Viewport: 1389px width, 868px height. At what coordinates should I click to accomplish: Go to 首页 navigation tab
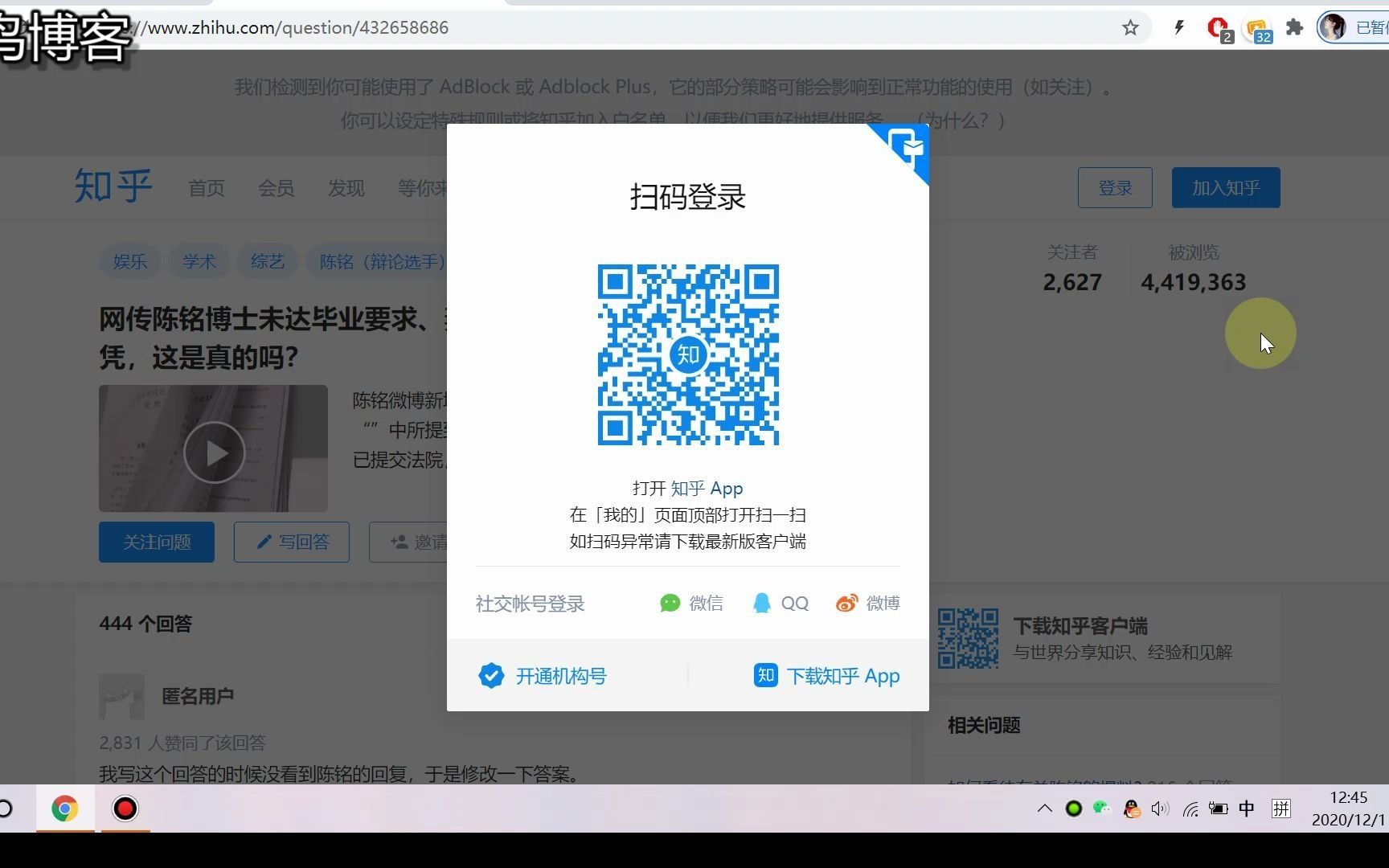tap(207, 188)
